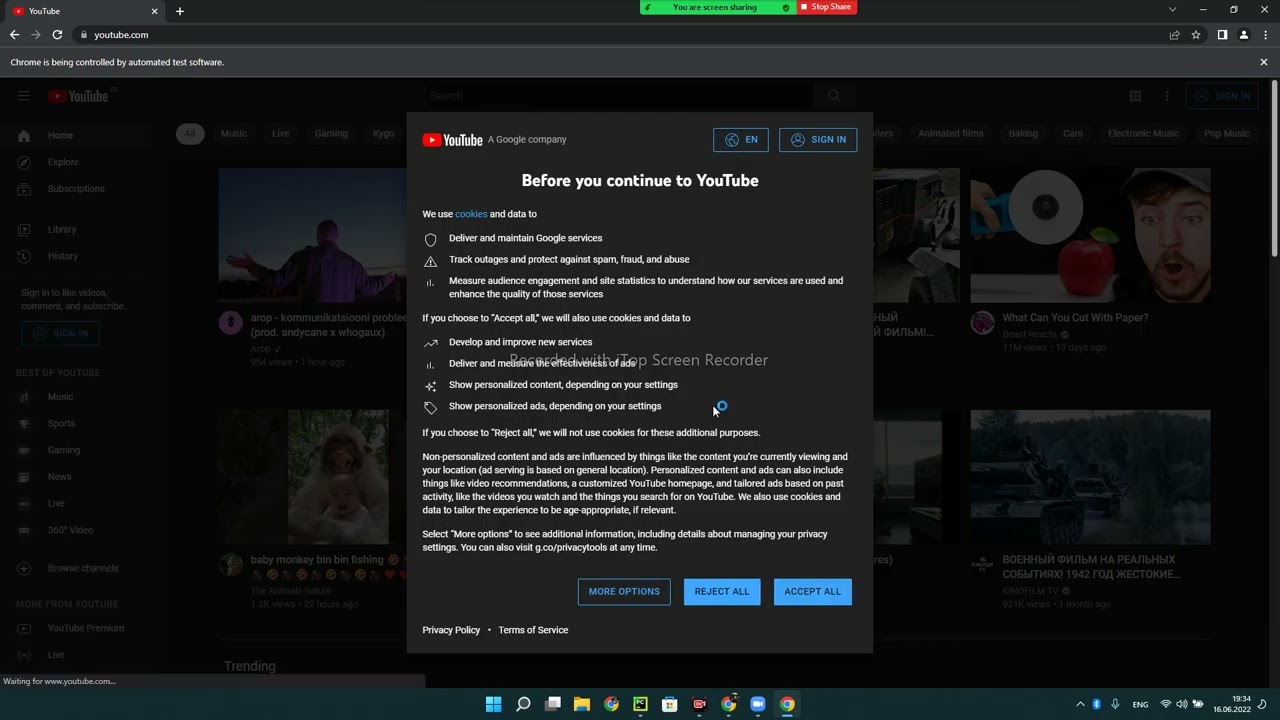Select the All filter chip
This screenshot has width=1280, height=720.
pyautogui.click(x=189, y=133)
